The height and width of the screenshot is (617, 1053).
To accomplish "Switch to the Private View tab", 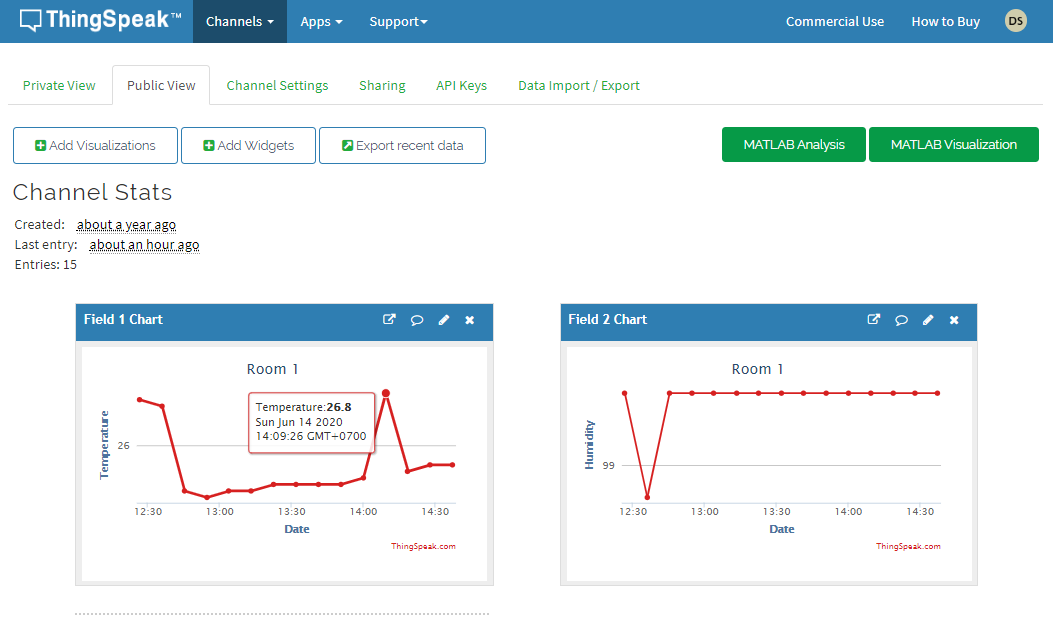I will tap(59, 85).
